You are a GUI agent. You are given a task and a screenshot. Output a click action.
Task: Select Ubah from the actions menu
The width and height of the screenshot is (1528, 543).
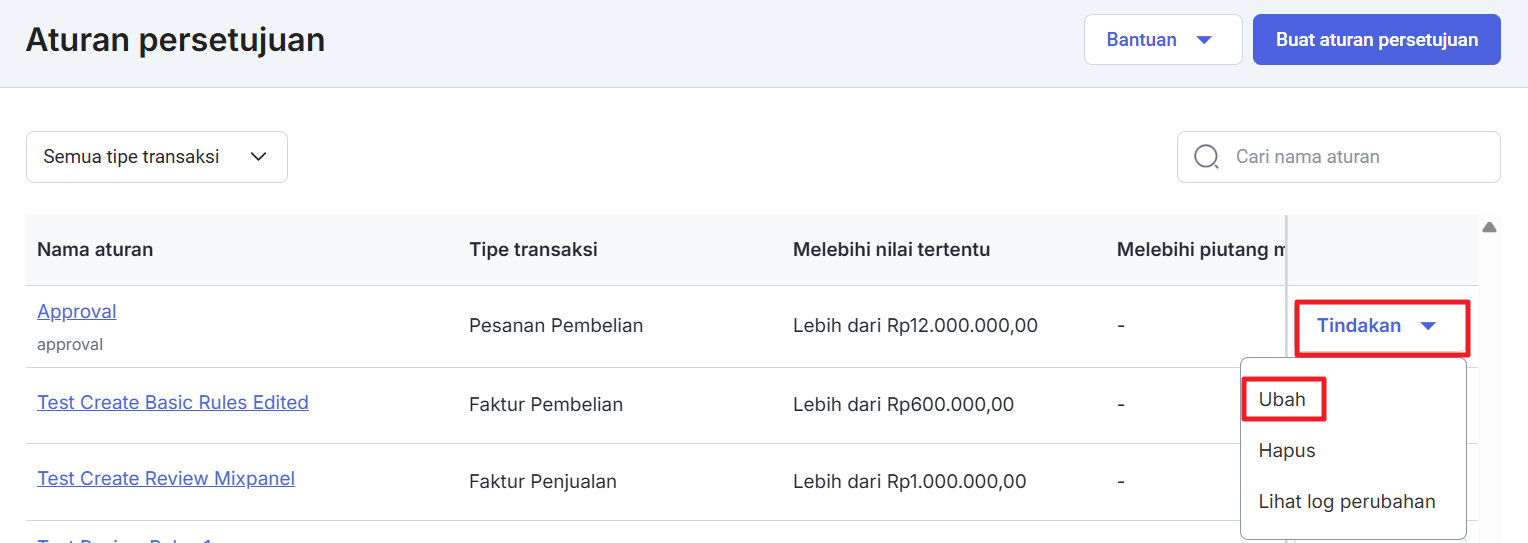tap(1283, 399)
